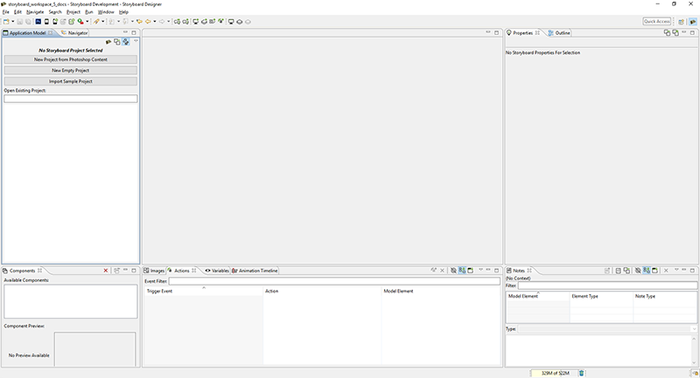This screenshot has width=700, height=378.
Task: Click the overlapping-squares icon in Notes toolbar
Action: coord(627,270)
